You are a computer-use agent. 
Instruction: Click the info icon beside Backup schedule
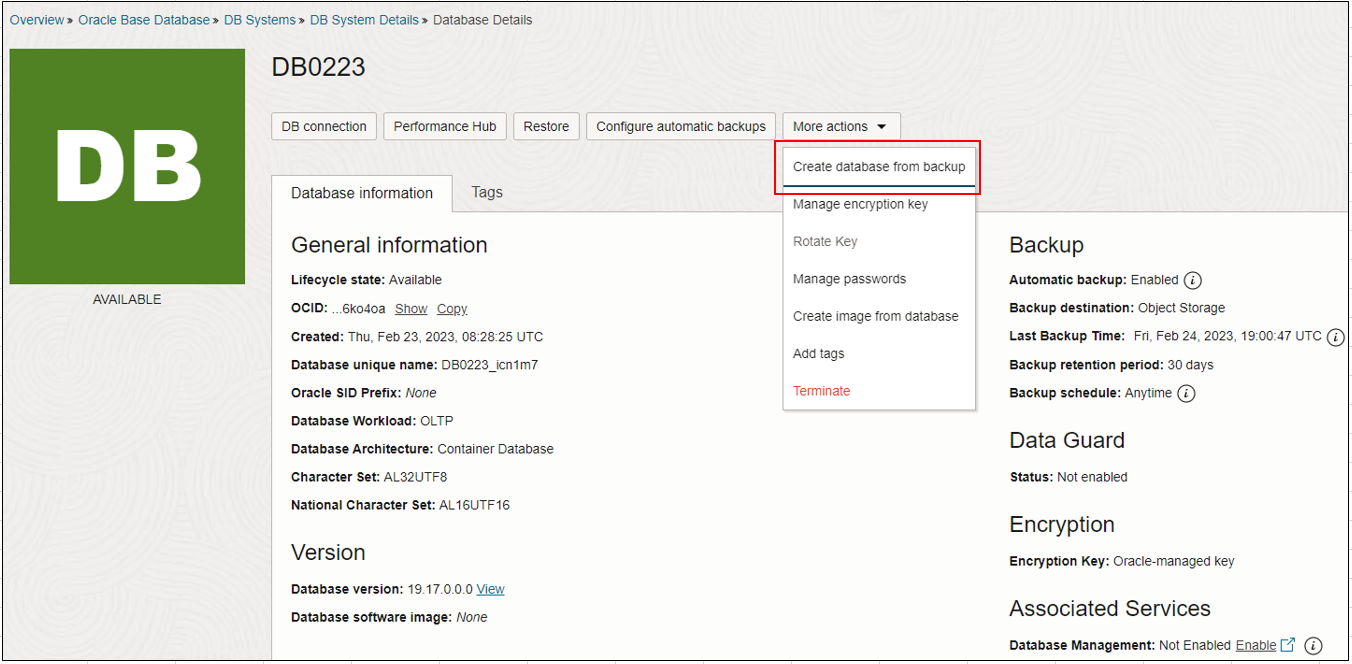(x=1186, y=393)
